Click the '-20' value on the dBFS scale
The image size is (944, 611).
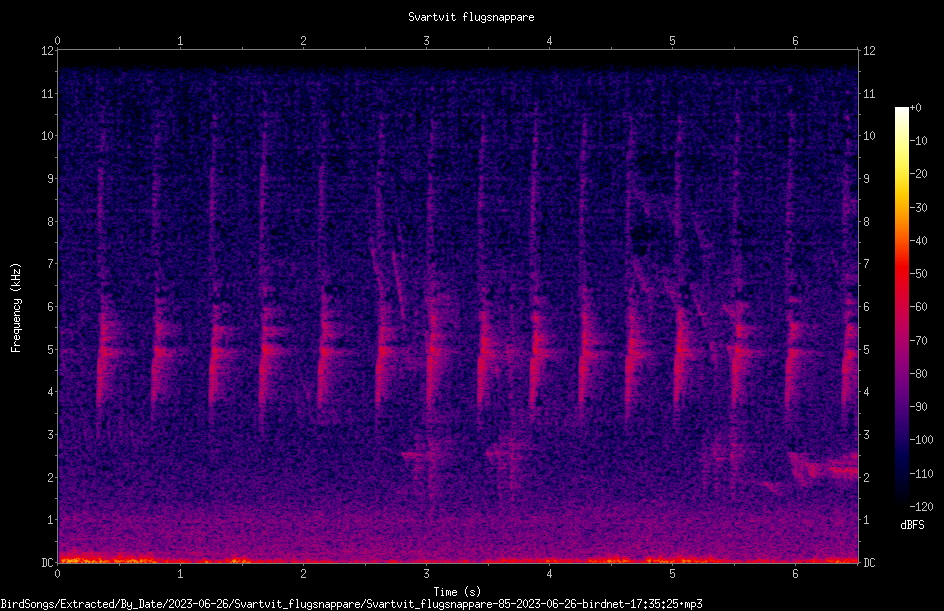918,173
